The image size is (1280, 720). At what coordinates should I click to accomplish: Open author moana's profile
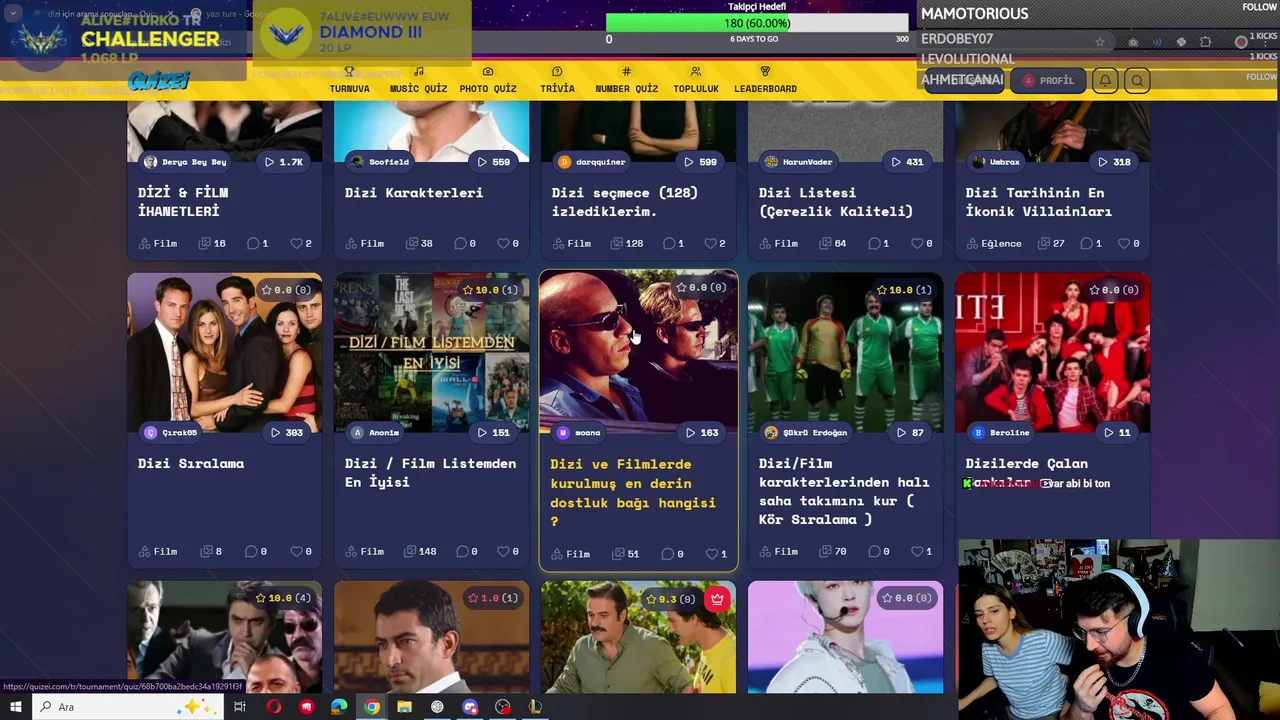tap(579, 432)
